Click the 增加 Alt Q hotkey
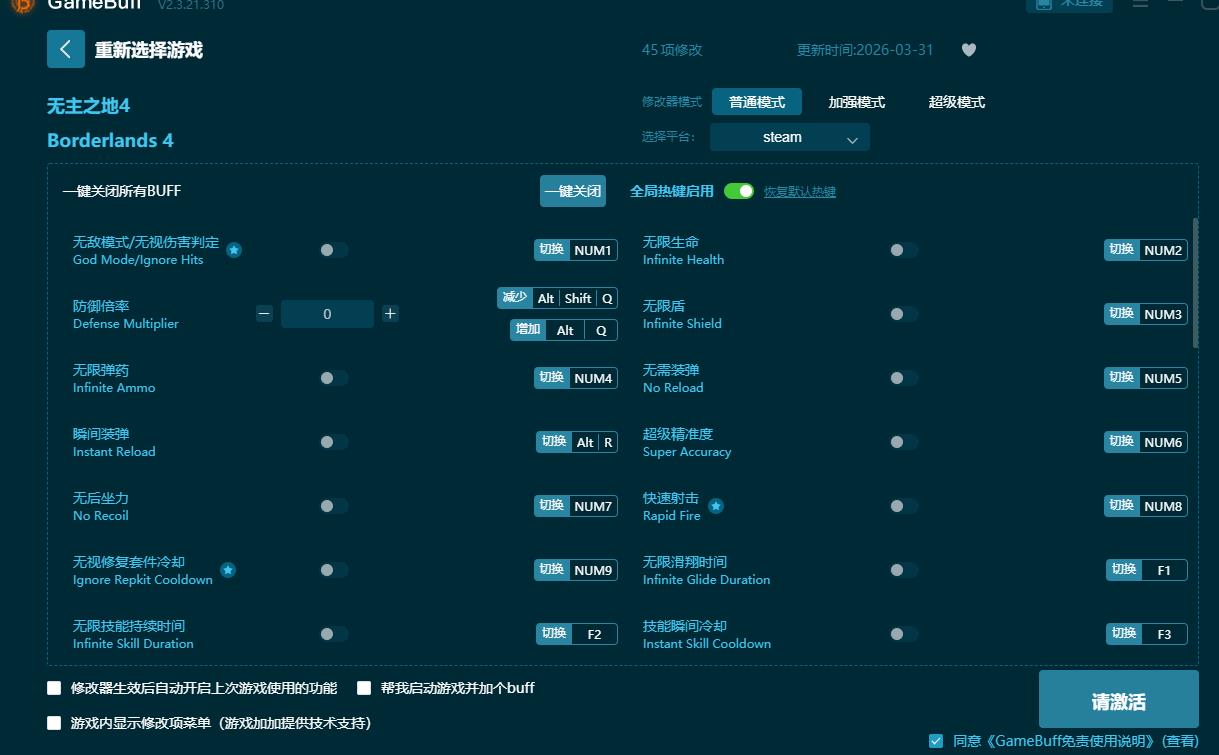The image size is (1219, 755). 564,330
